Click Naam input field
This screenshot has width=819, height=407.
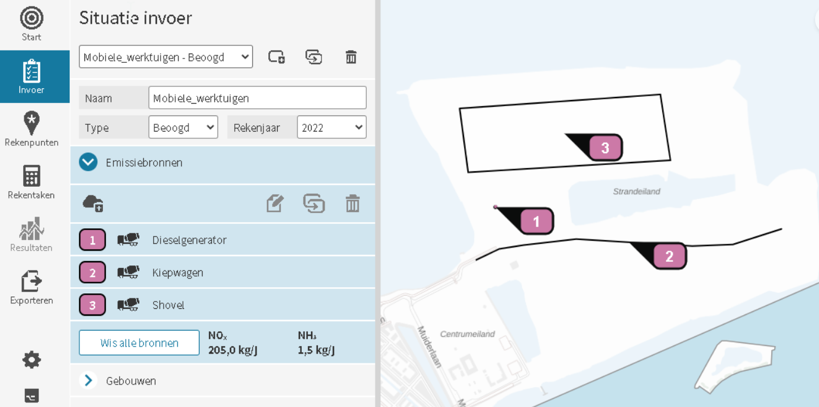coord(258,98)
